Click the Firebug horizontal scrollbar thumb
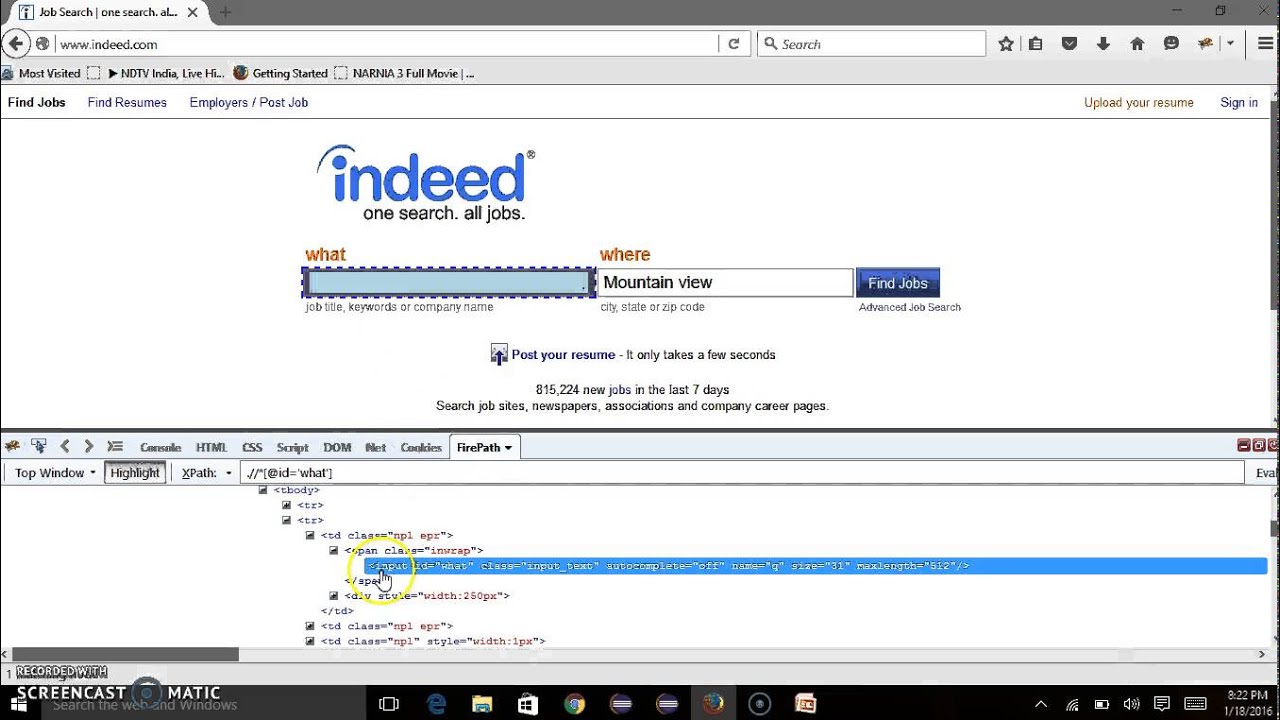1280x720 pixels. 125,654
